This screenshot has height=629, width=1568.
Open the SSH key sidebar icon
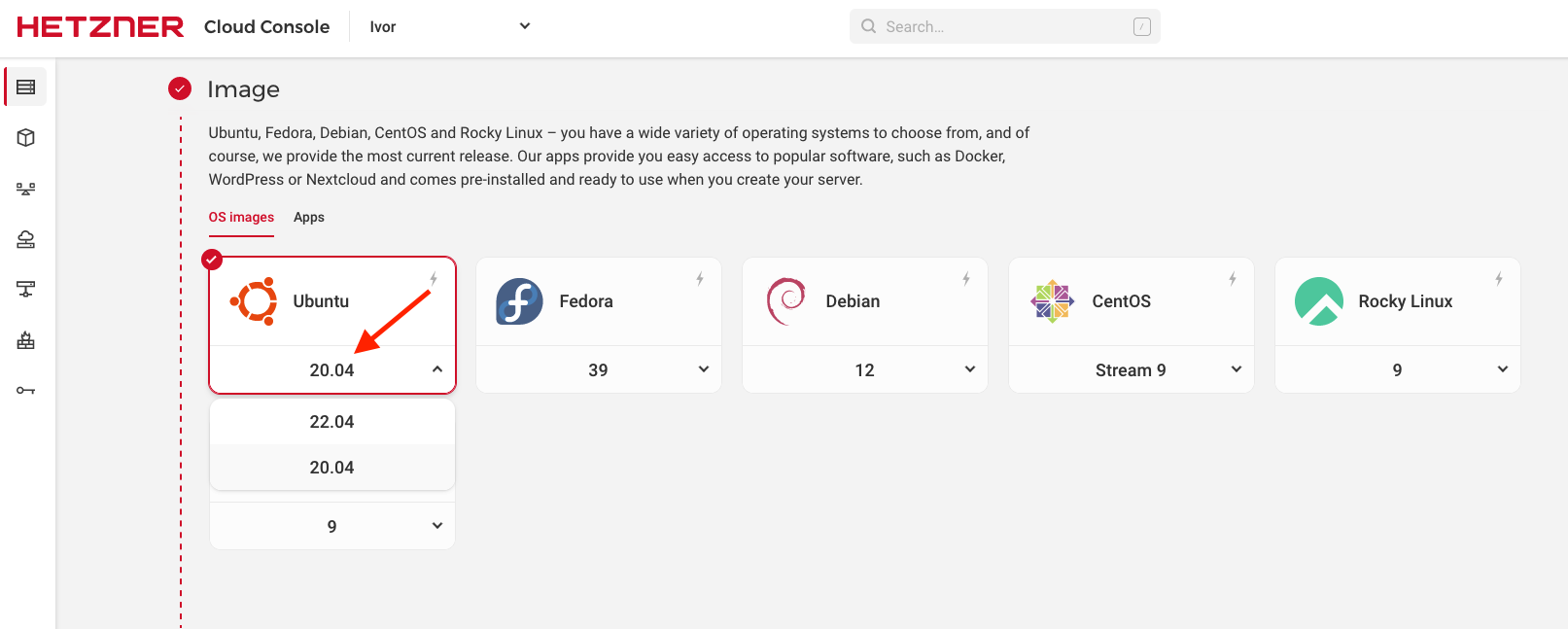(26, 391)
